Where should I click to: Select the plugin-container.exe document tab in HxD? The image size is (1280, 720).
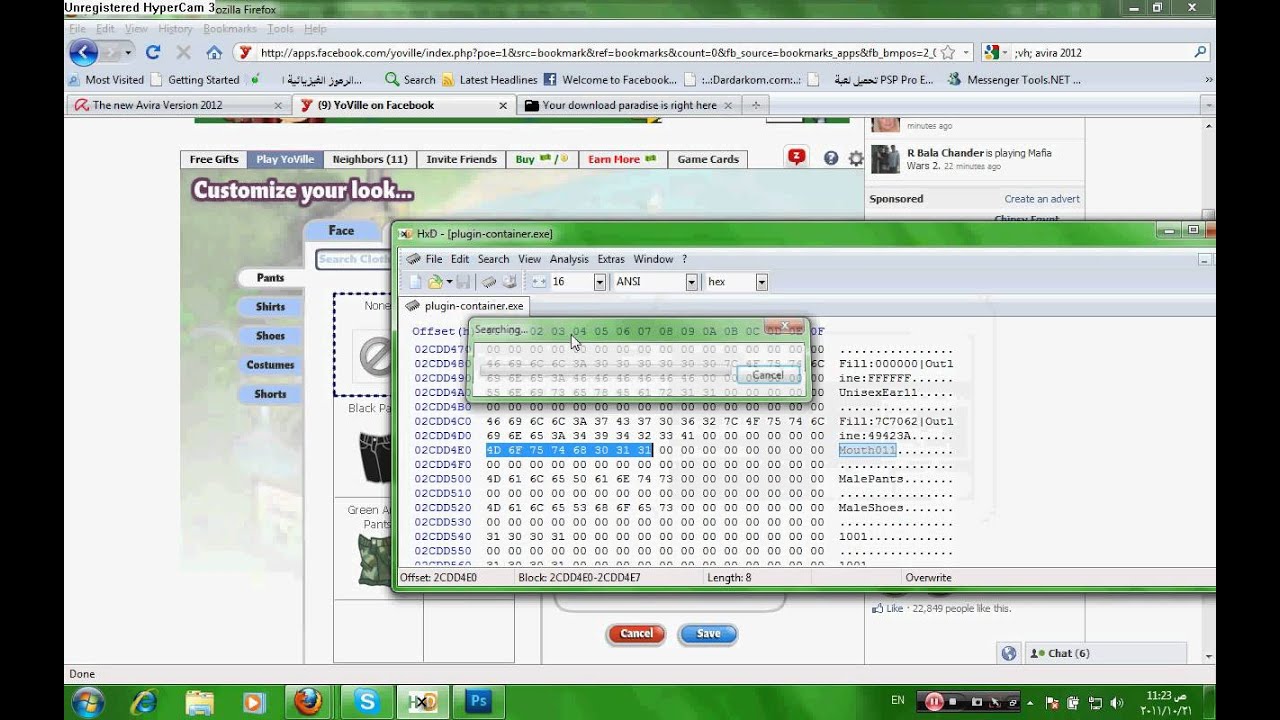(x=464, y=306)
